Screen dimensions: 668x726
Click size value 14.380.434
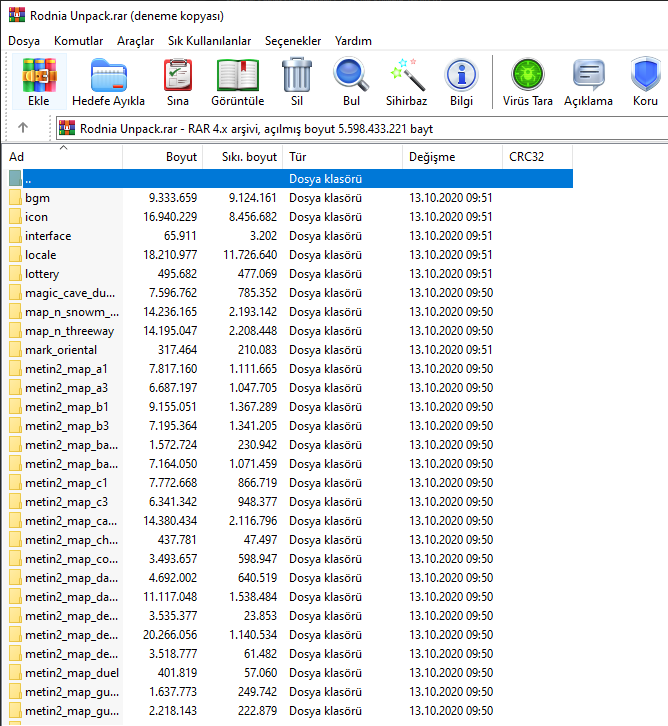(170, 520)
